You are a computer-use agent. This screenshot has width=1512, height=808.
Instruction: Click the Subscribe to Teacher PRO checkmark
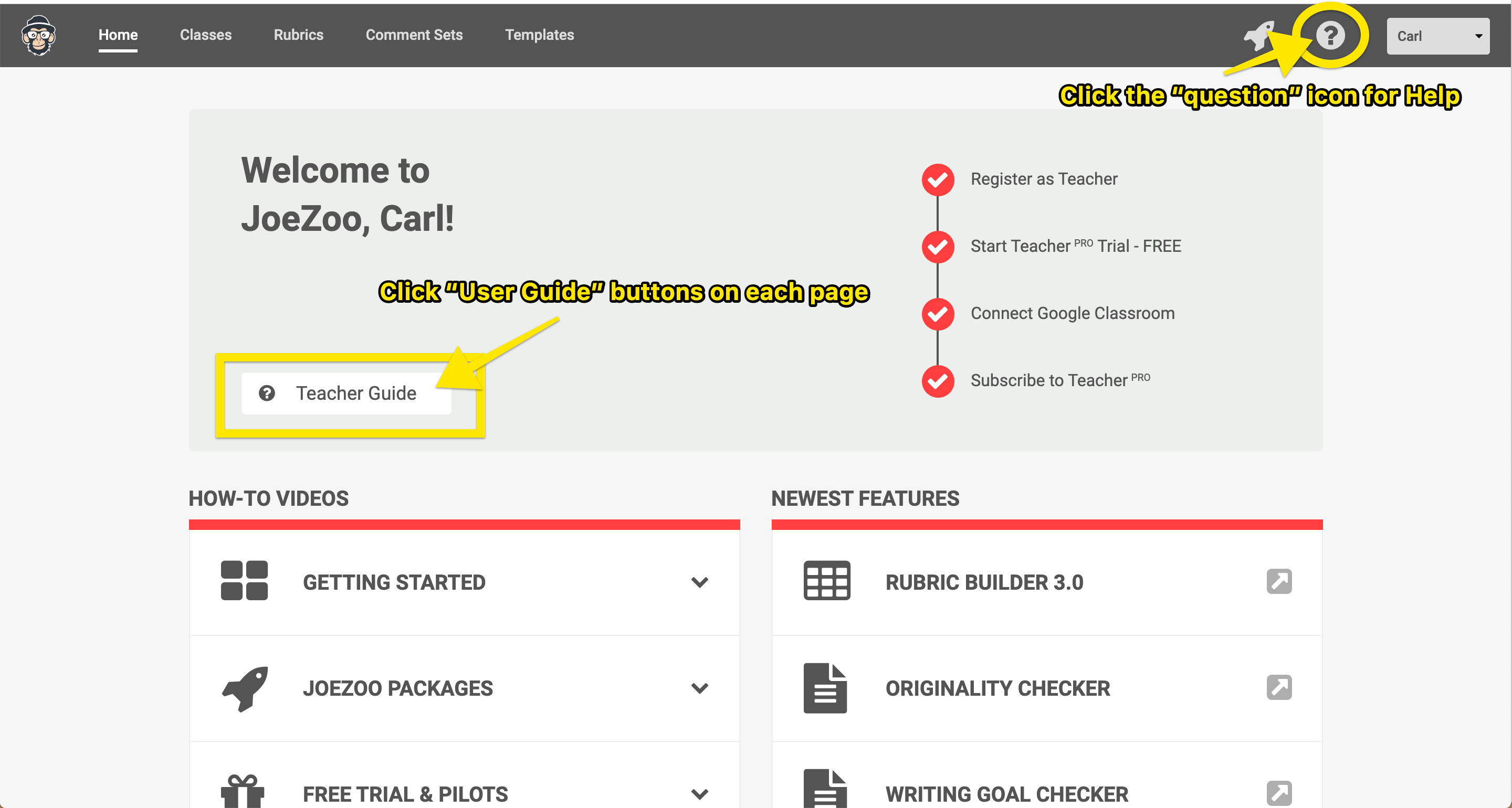pos(937,381)
